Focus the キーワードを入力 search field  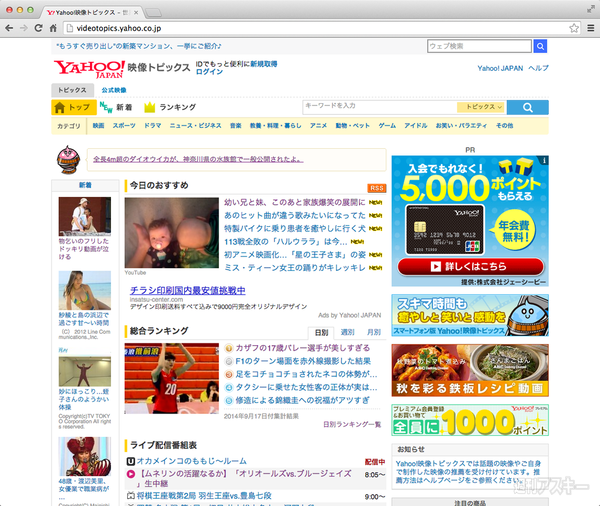pos(380,108)
